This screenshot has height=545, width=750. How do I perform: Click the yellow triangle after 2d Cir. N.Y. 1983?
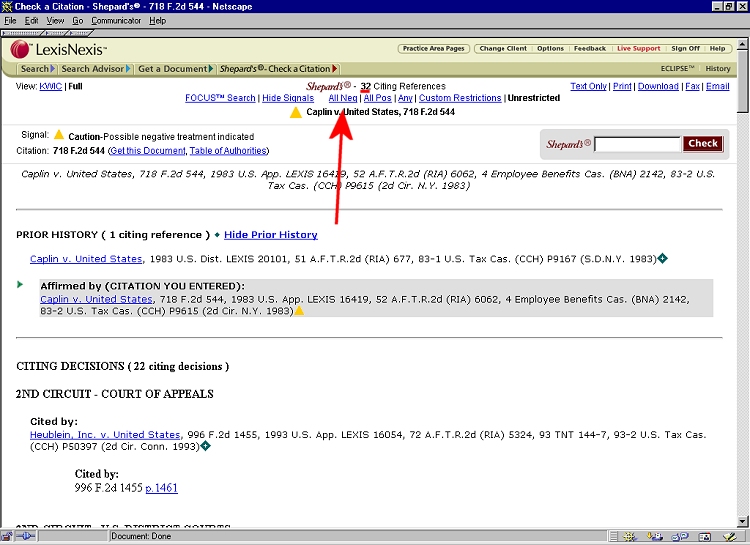click(299, 311)
